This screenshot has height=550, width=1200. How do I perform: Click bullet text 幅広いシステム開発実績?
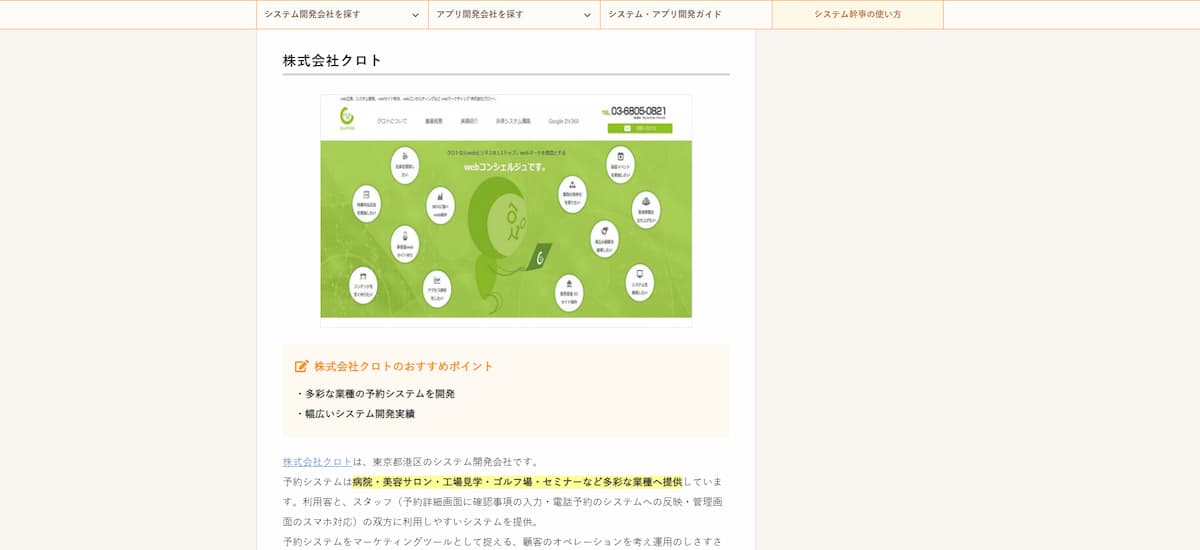click(360, 414)
